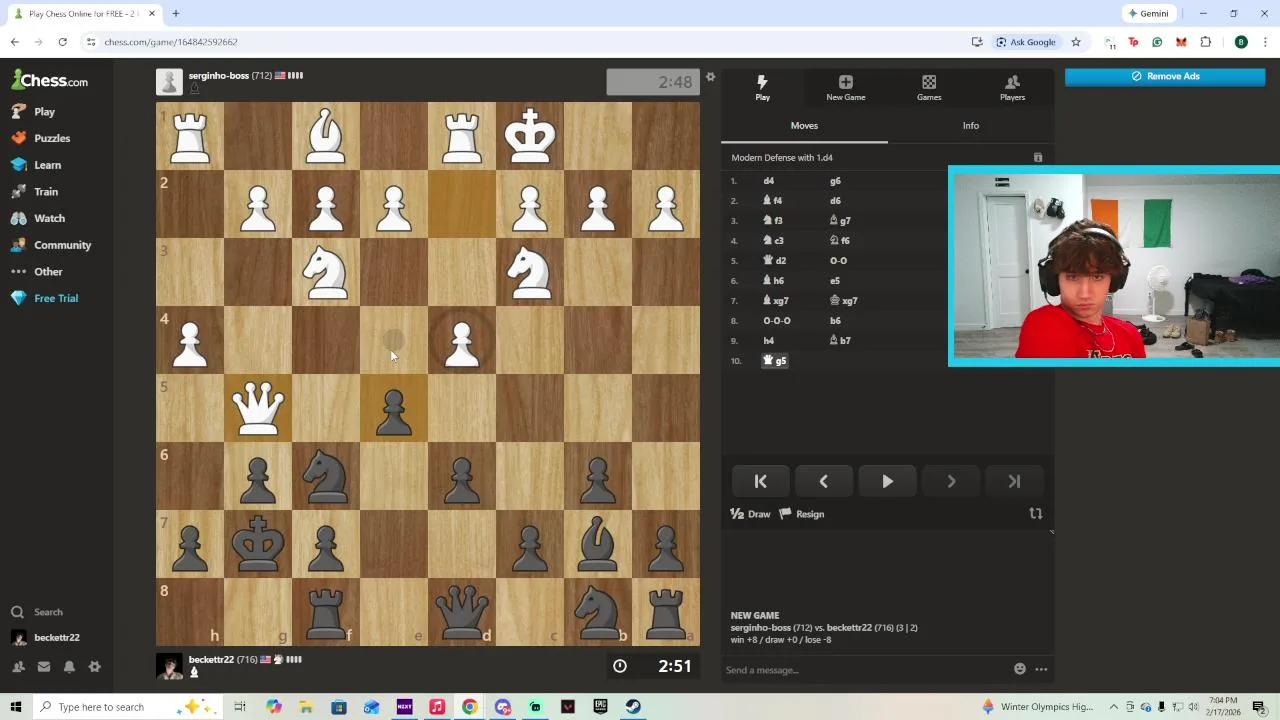Image resolution: width=1280 pixels, height=720 pixels.
Task: Click the white king on c1
Action: tap(530, 136)
